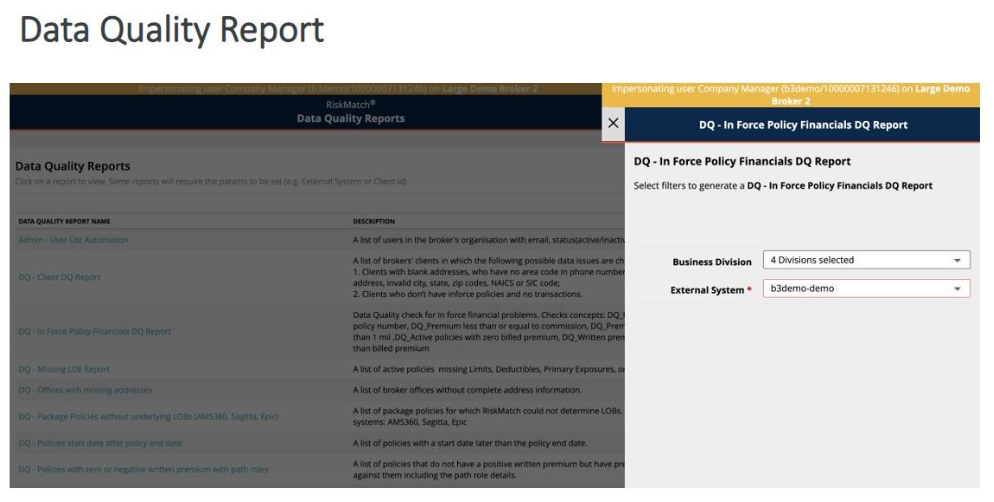994x502 pixels.
Task: Select the DQ - Client DQ Report link
Action: [59, 277]
